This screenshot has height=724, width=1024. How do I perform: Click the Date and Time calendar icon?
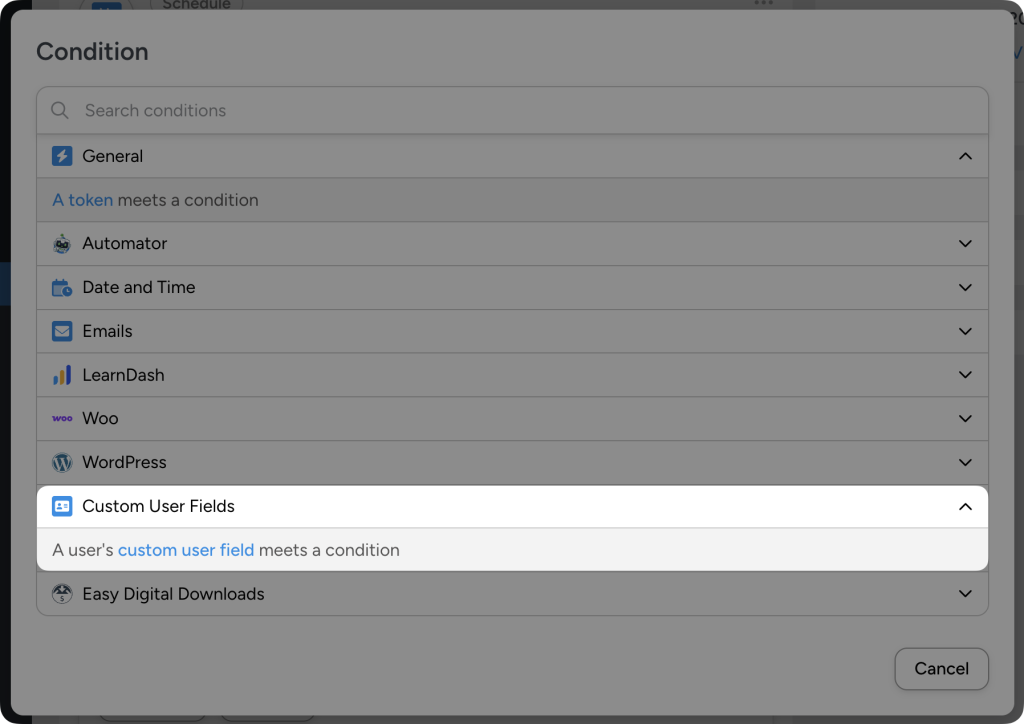[x=61, y=287]
